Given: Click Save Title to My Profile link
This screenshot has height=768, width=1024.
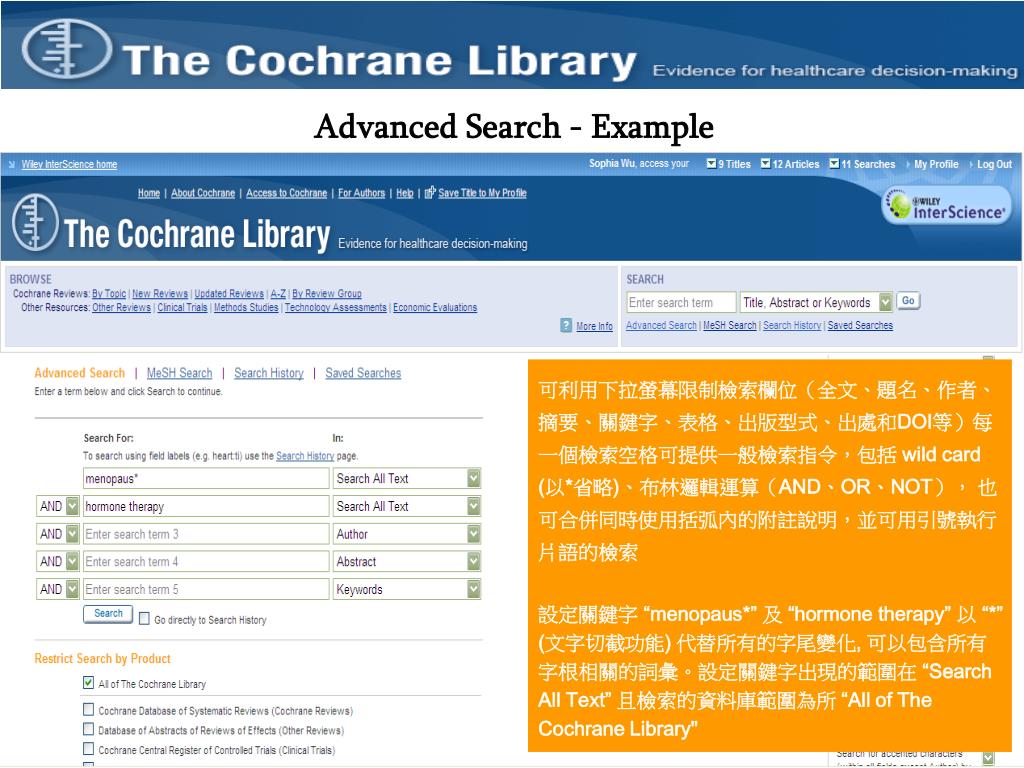Looking at the screenshot, I should coord(482,193).
